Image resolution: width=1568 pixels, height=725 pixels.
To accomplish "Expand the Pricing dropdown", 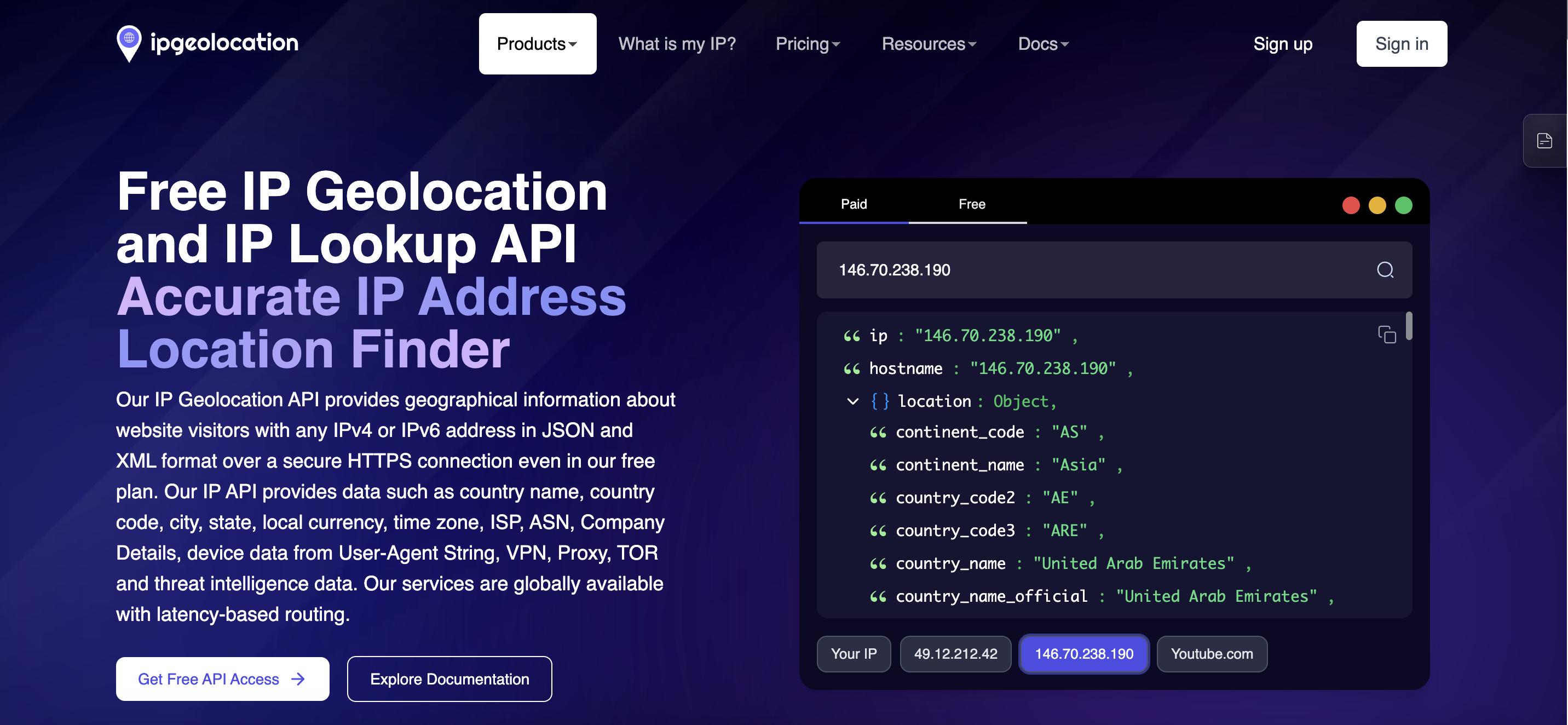I will 807,44.
